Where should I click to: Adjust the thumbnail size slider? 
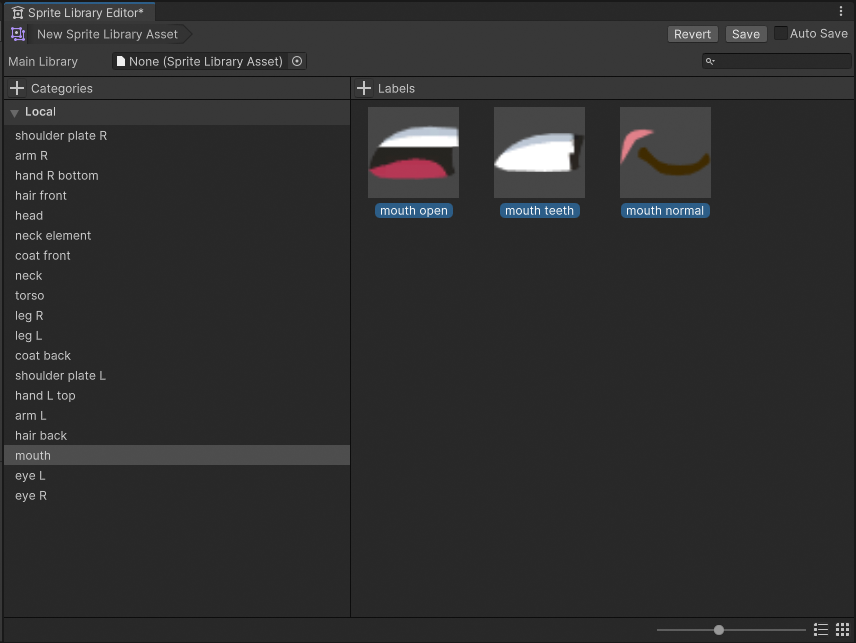pyautogui.click(x=719, y=630)
